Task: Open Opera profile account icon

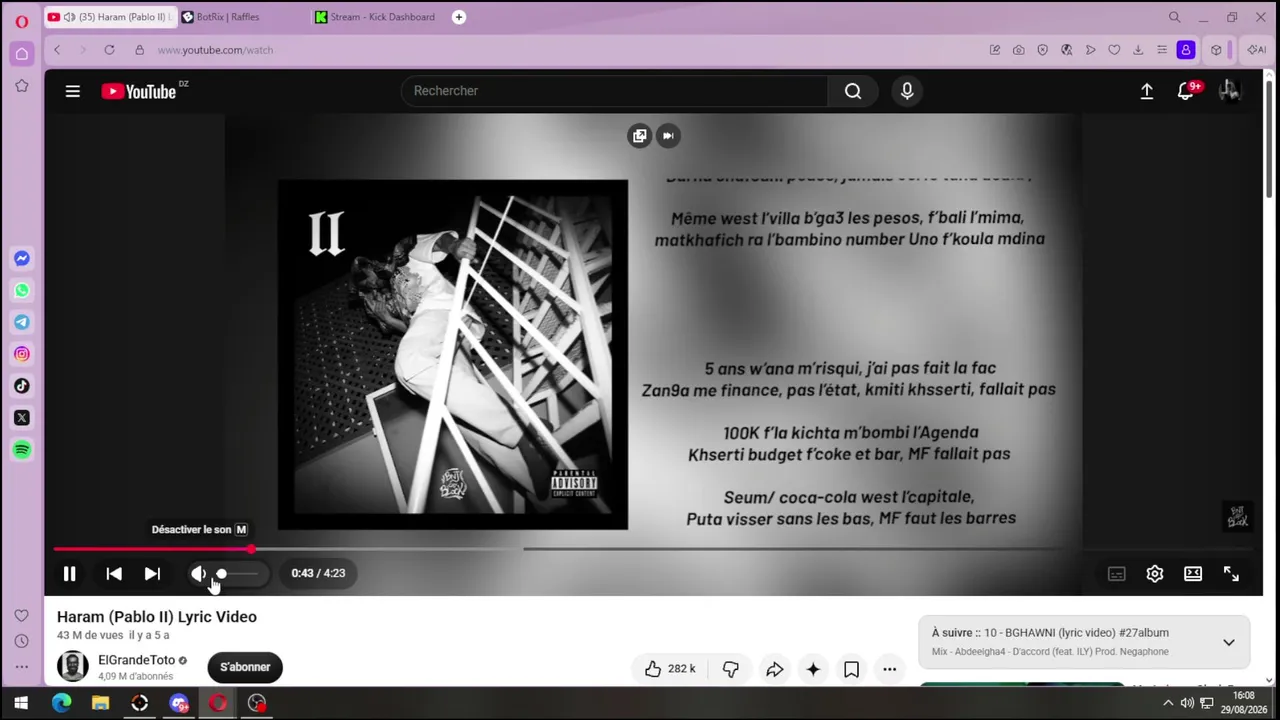Action: (1186, 50)
